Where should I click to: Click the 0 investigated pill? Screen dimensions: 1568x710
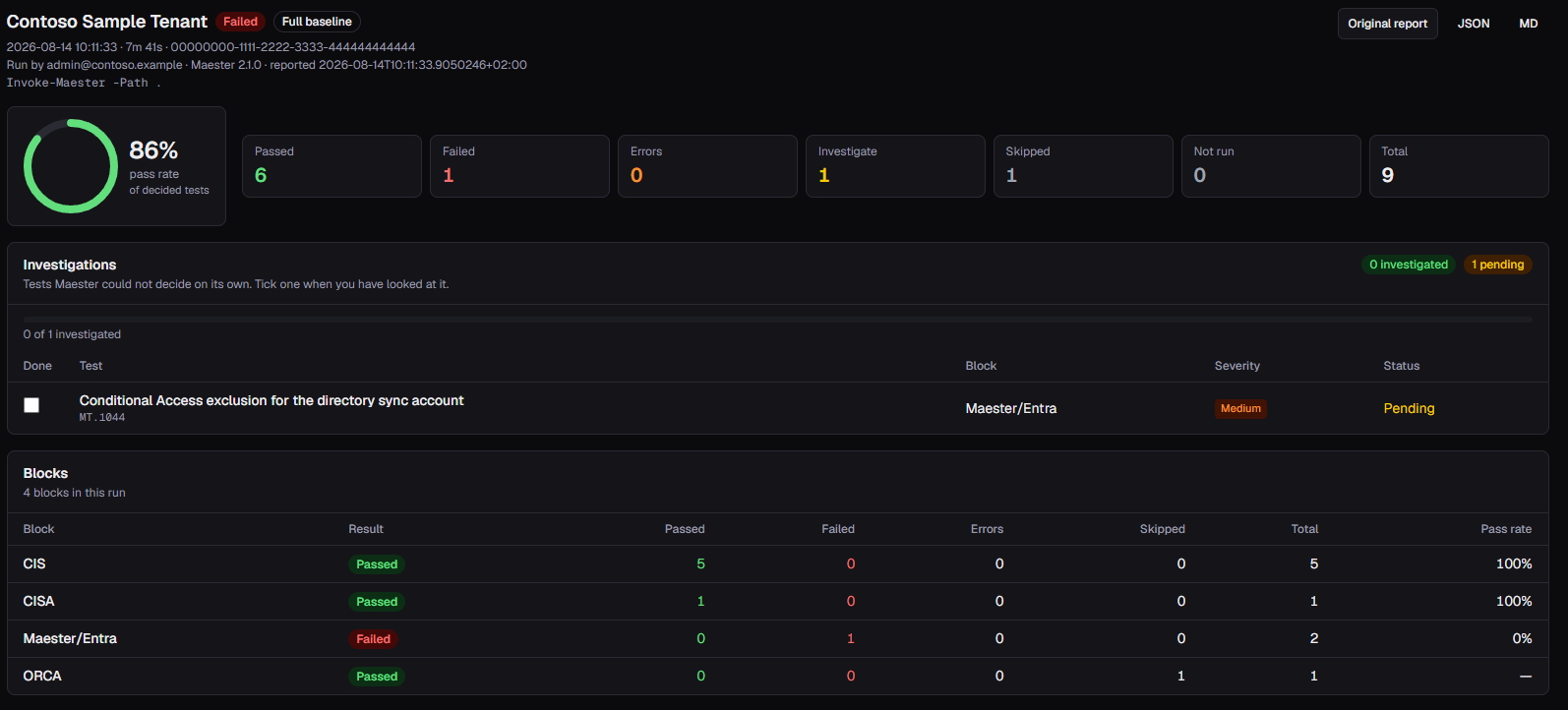1409,265
